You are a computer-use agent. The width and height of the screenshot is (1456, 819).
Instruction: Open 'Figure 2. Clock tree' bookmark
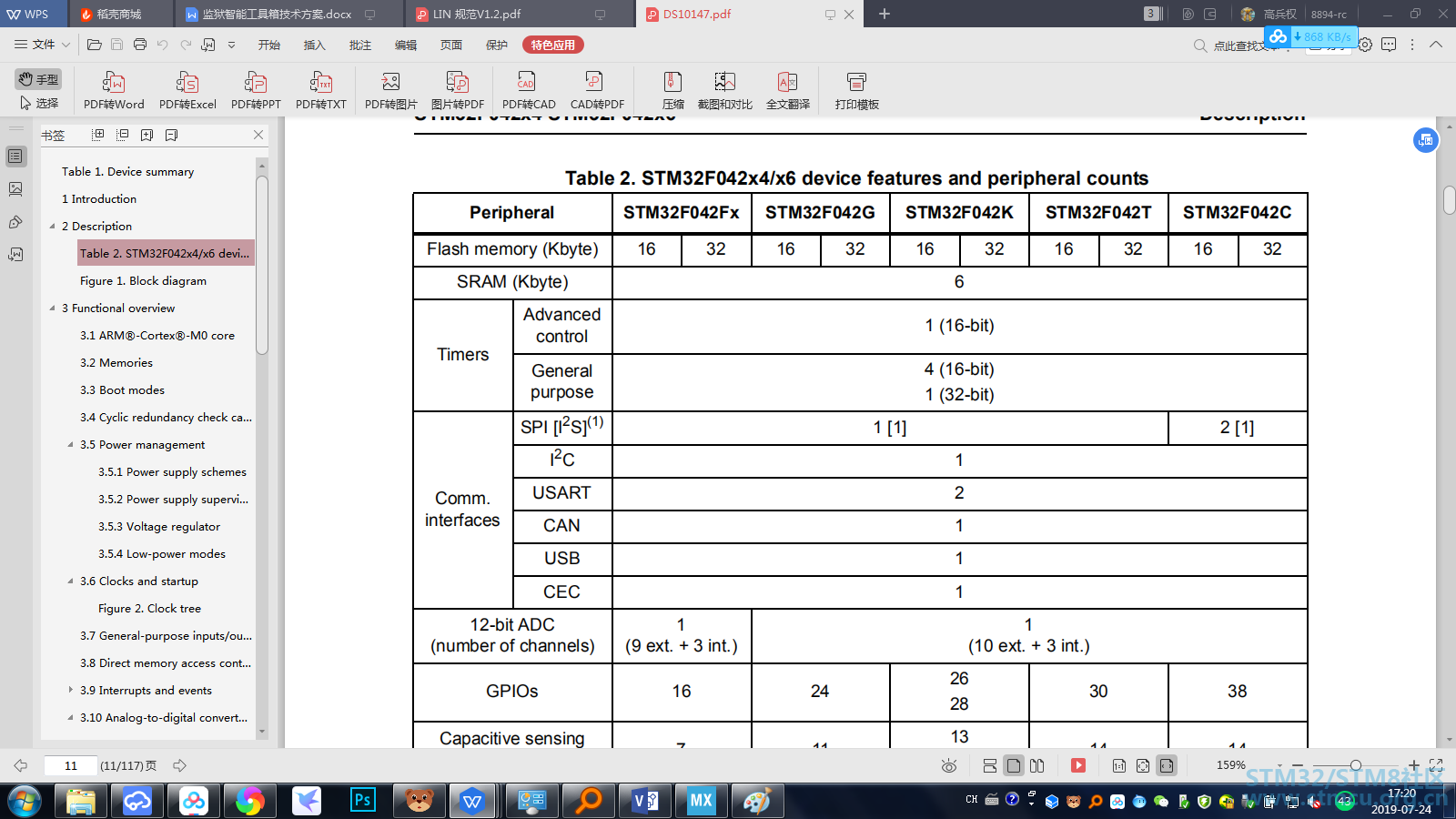coord(150,609)
